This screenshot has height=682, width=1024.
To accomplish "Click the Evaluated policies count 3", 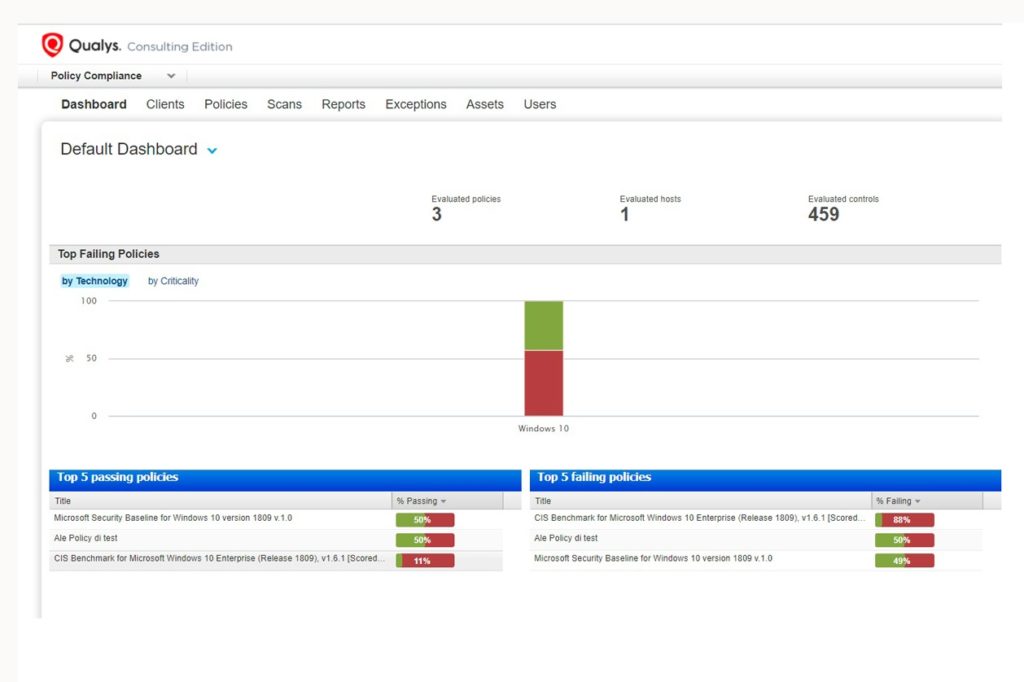I will (x=437, y=214).
